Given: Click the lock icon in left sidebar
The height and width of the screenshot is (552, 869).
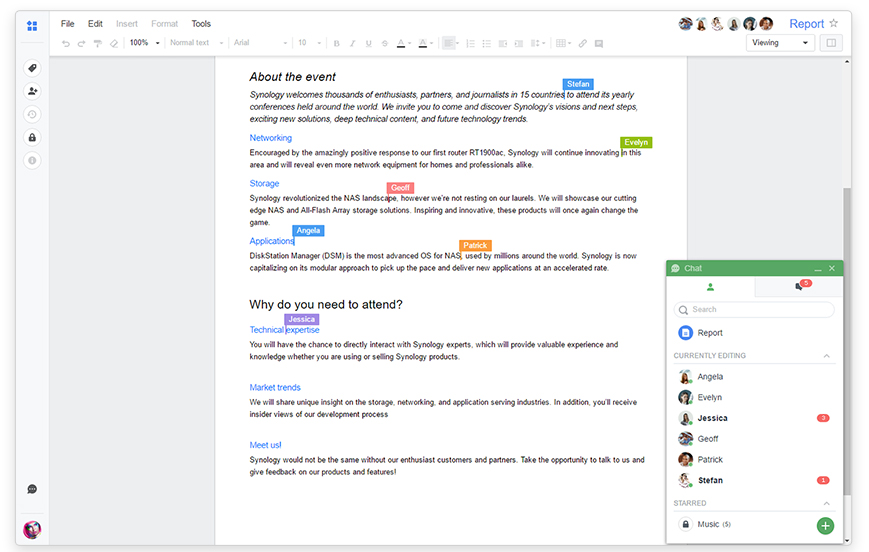Looking at the screenshot, I should (x=32, y=137).
